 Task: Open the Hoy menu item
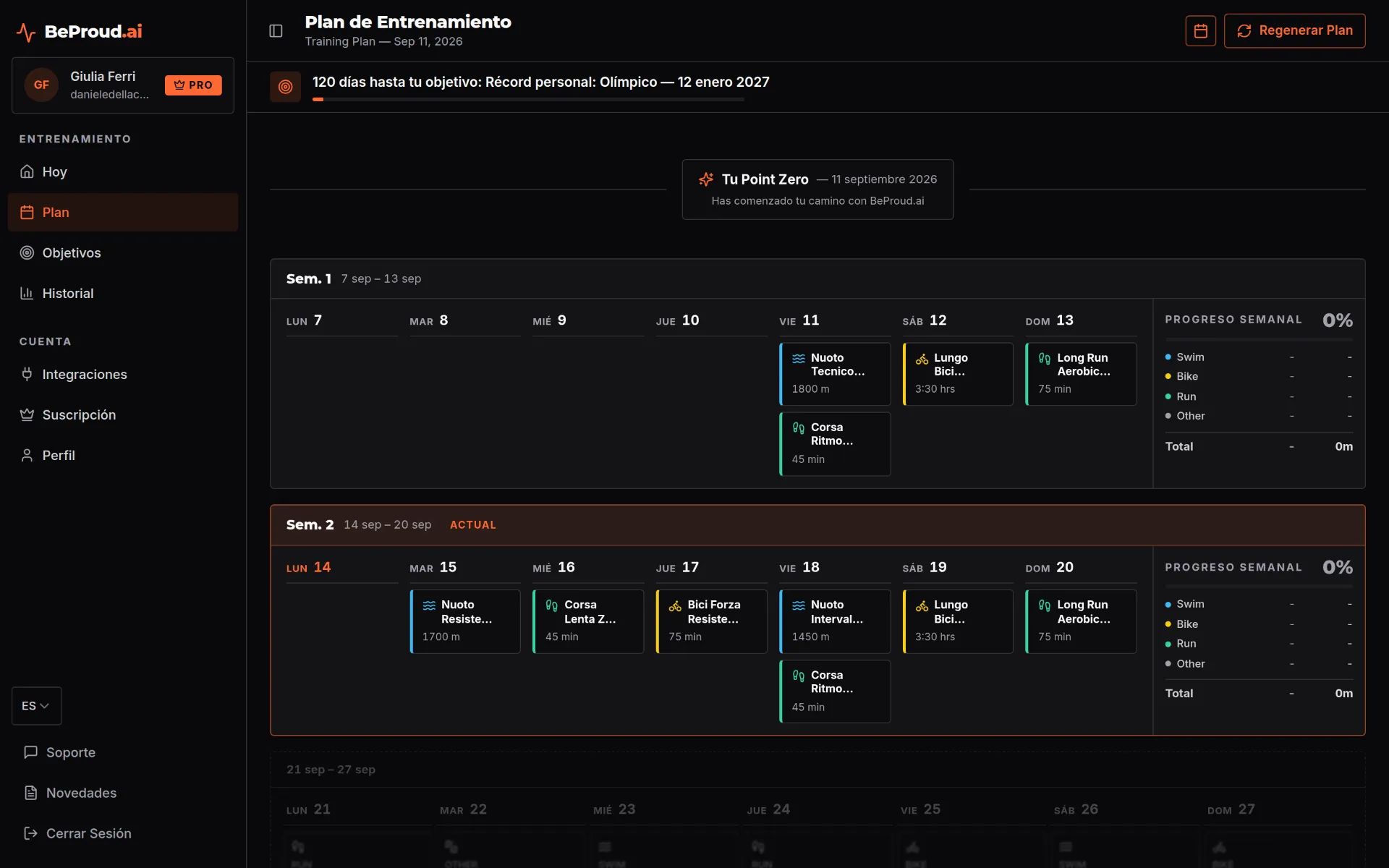123,171
